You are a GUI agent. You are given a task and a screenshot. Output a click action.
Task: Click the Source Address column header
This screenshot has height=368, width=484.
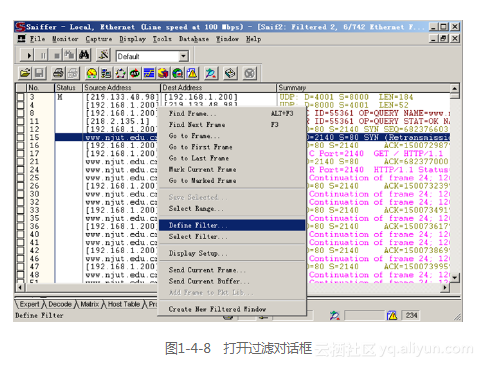[121, 88]
